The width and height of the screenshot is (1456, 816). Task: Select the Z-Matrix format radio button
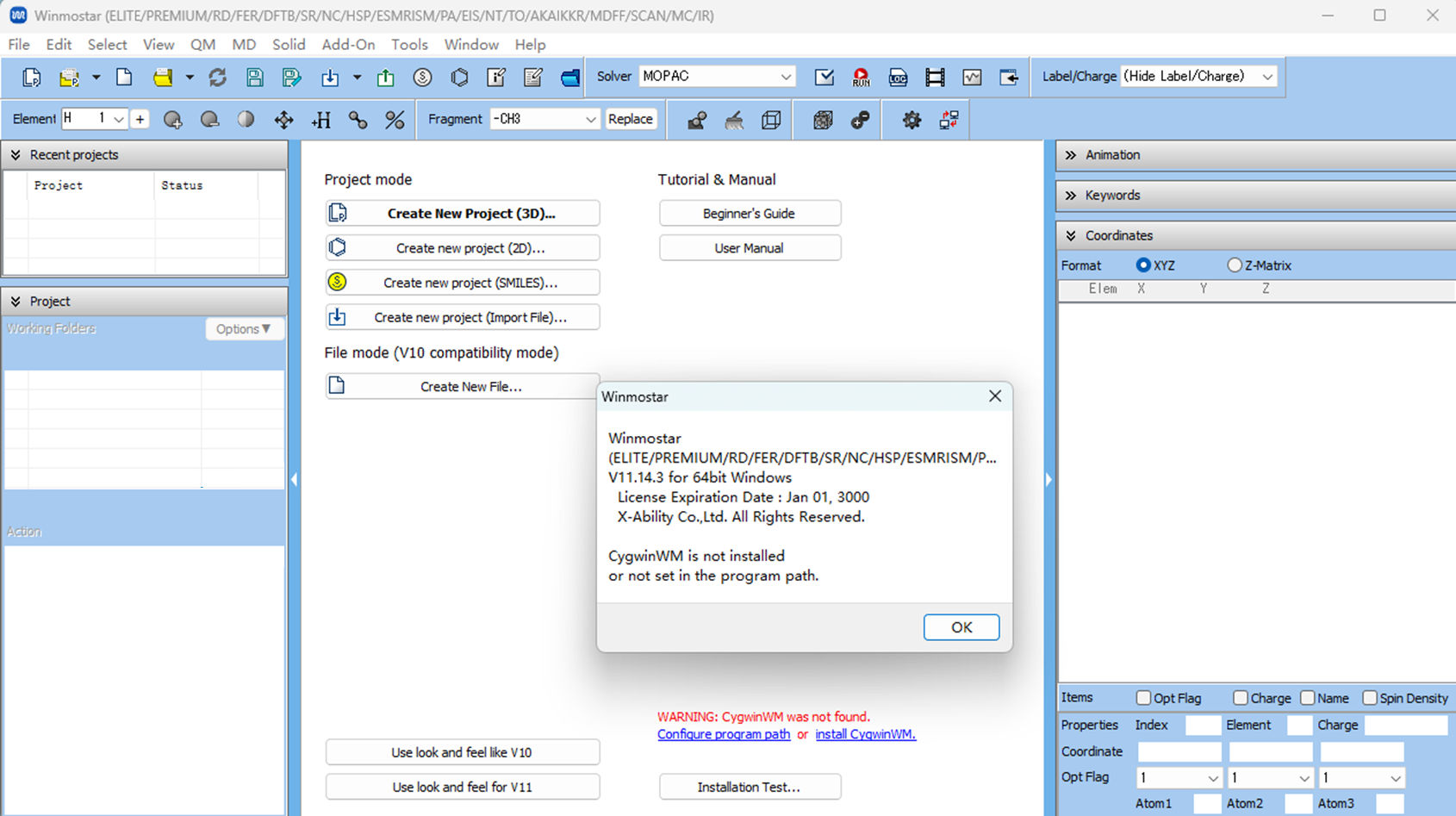pyautogui.click(x=1235, y=265)
